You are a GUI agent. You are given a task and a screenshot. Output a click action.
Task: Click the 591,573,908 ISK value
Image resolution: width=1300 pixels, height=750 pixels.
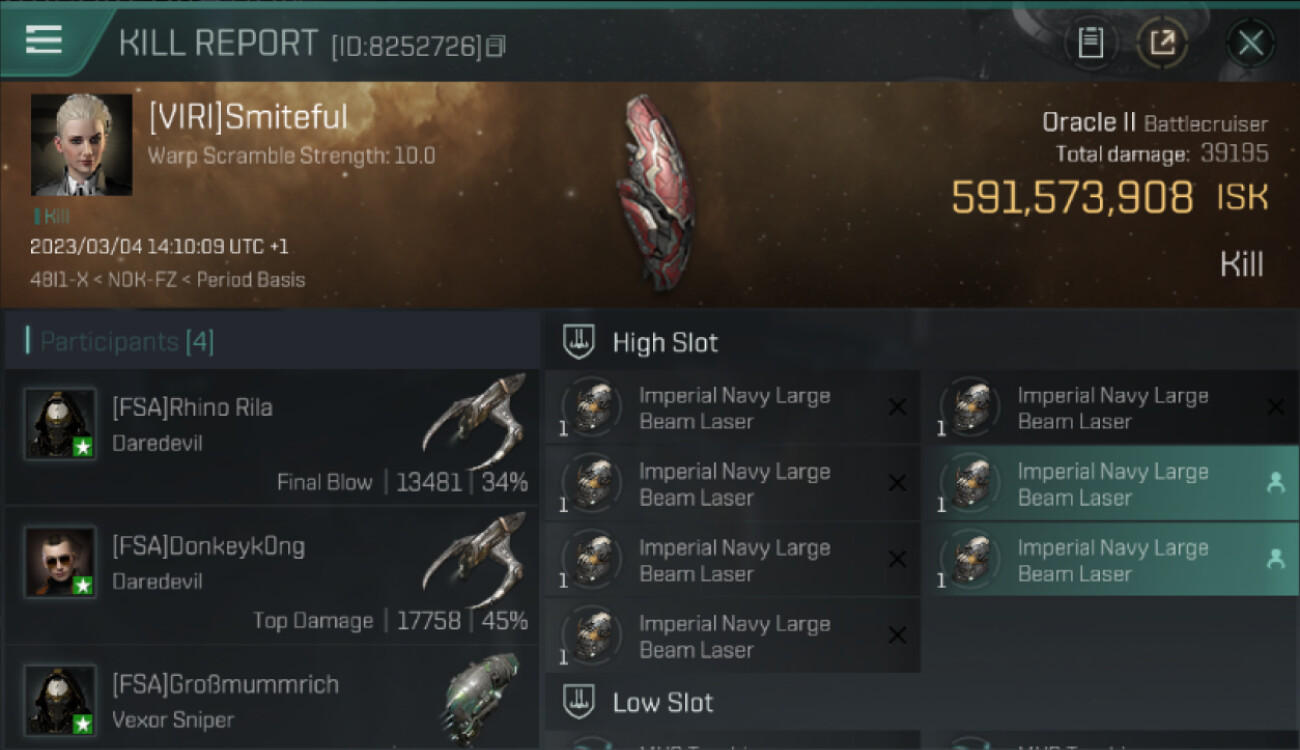click(x=1072, y=198)
